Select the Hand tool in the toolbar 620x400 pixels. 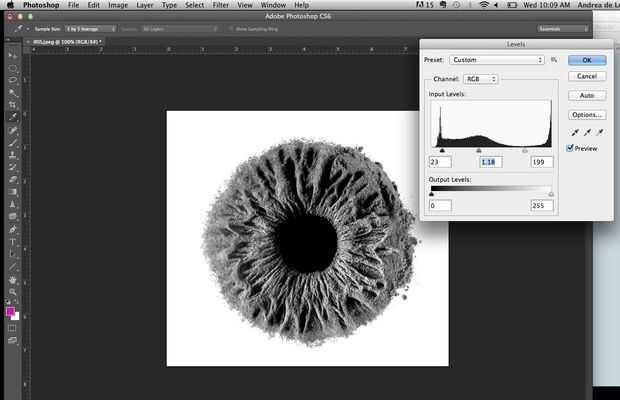coord(13,279)
